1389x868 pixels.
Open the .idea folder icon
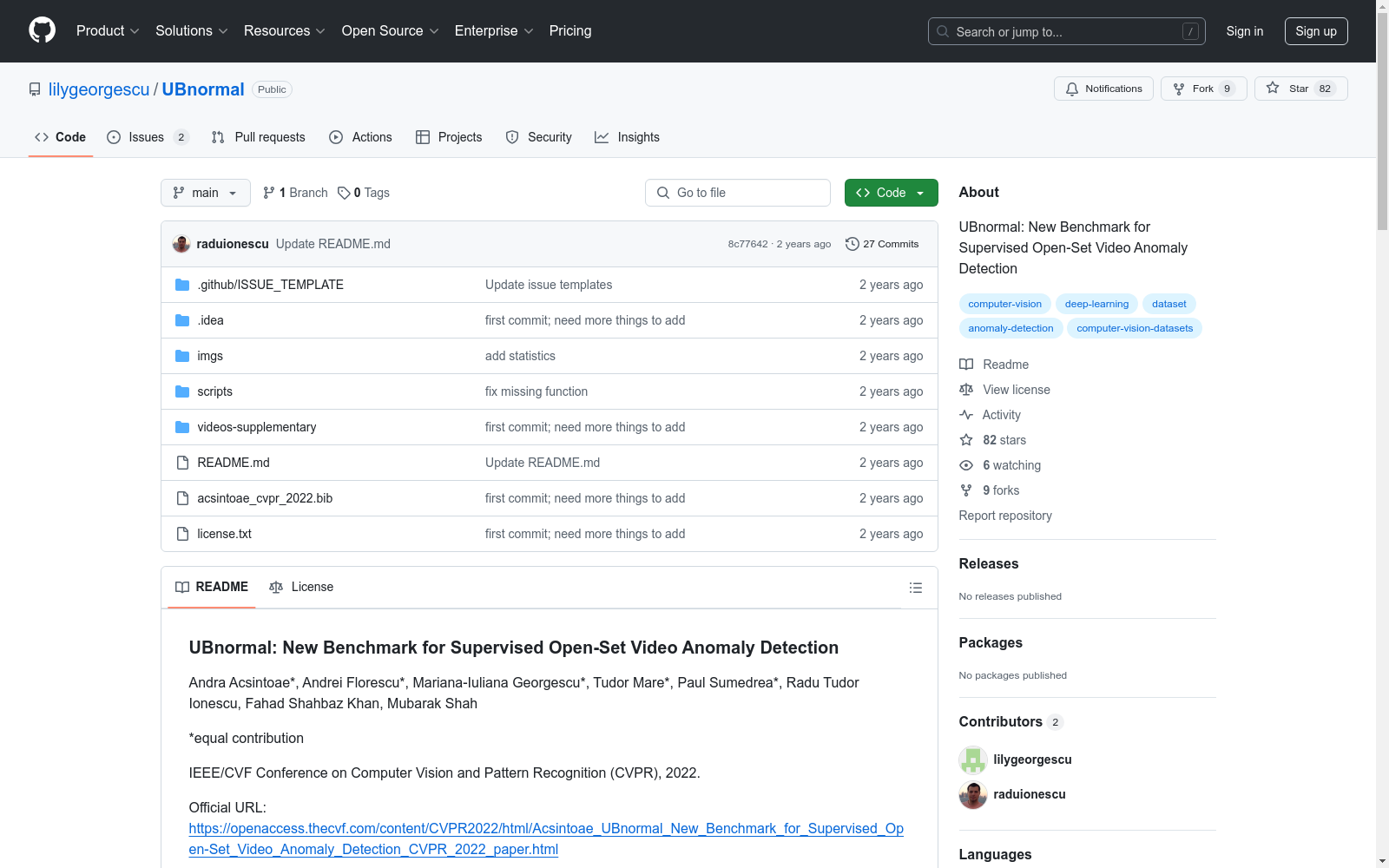(x=182, y=320)
